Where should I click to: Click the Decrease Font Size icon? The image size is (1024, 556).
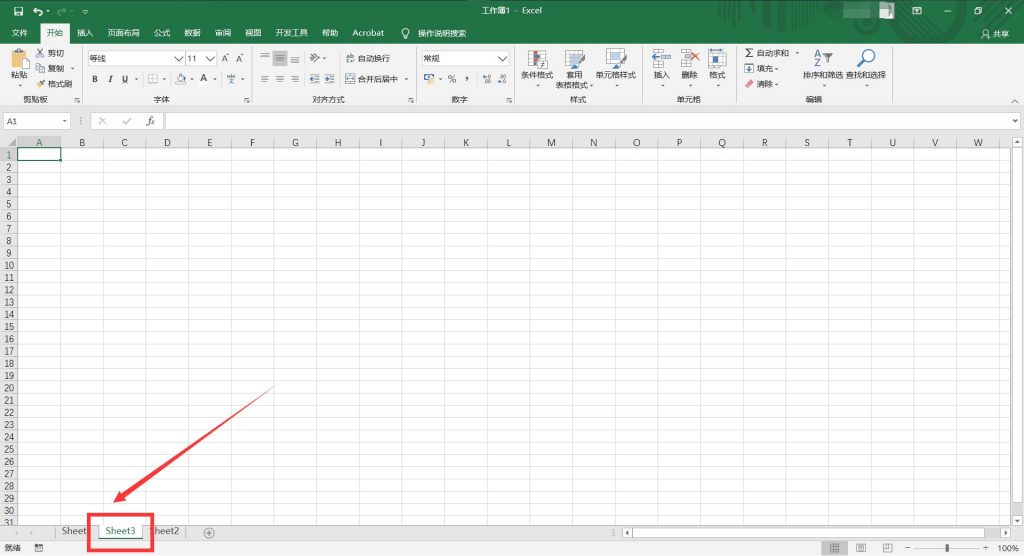pyautogui.click(x=240, y=58)
